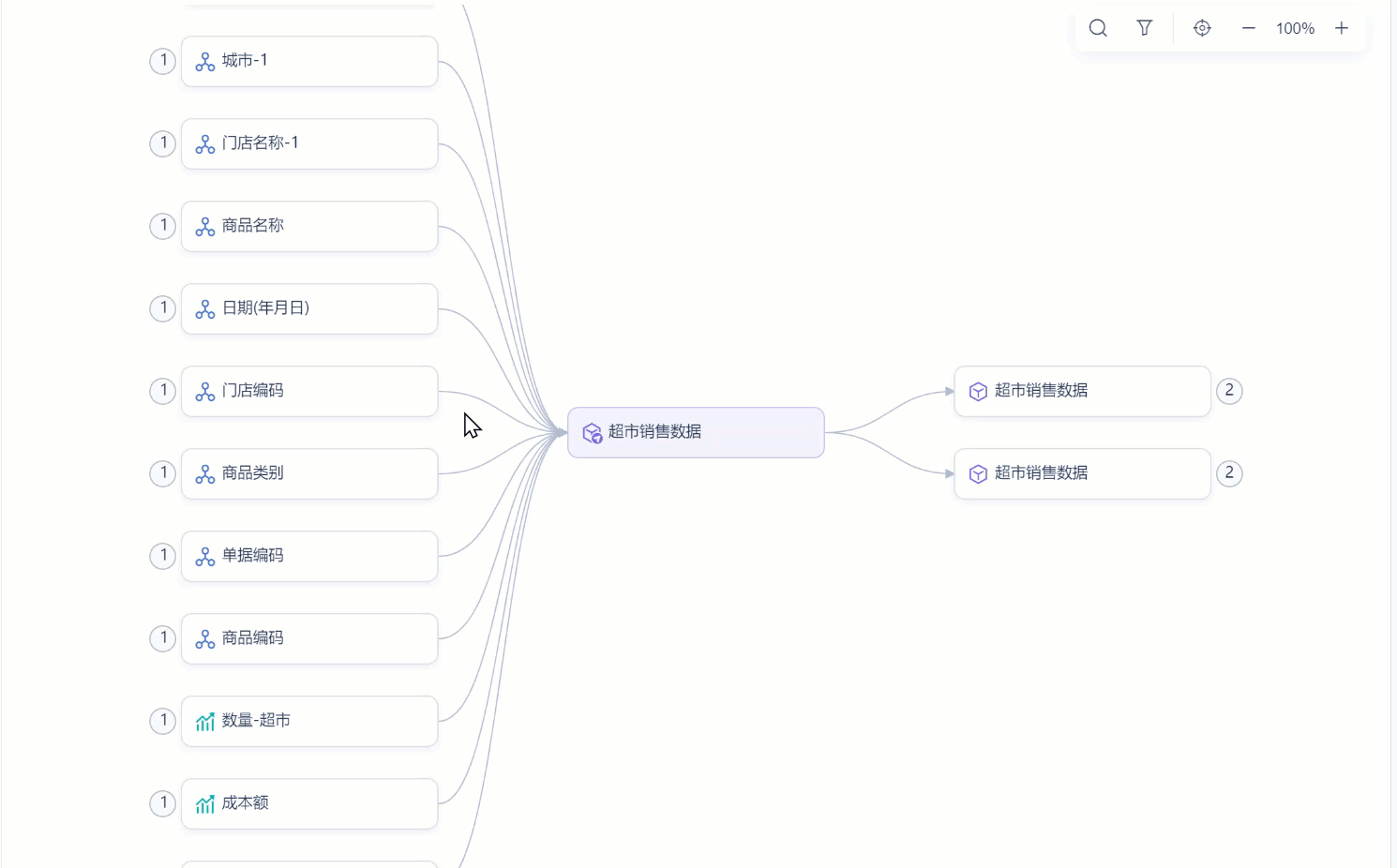Select the 商品名称 node
The width and height of the screenshot is (1397, 868).
[x=309, y=227]
